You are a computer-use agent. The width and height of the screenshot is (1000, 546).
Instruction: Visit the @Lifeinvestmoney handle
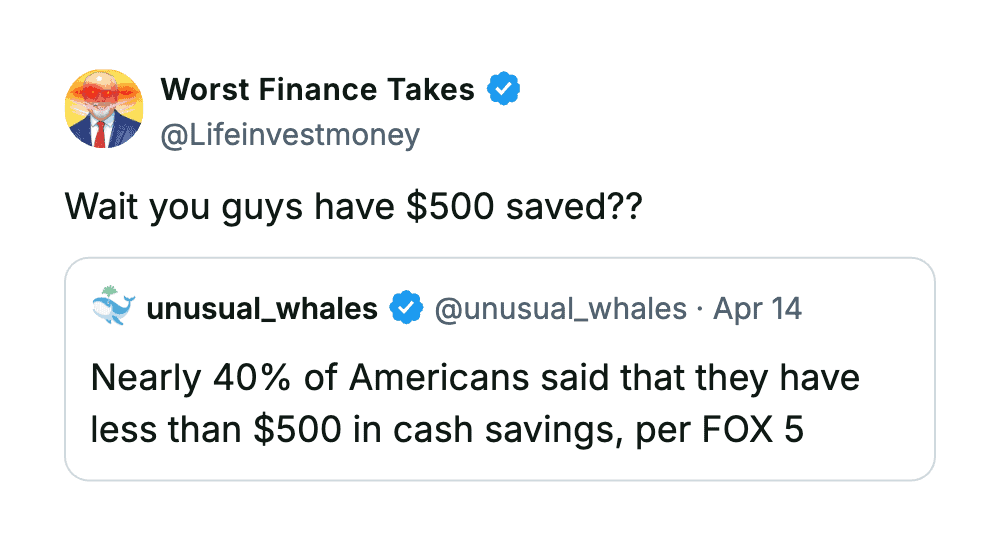(x=290, y=135)
